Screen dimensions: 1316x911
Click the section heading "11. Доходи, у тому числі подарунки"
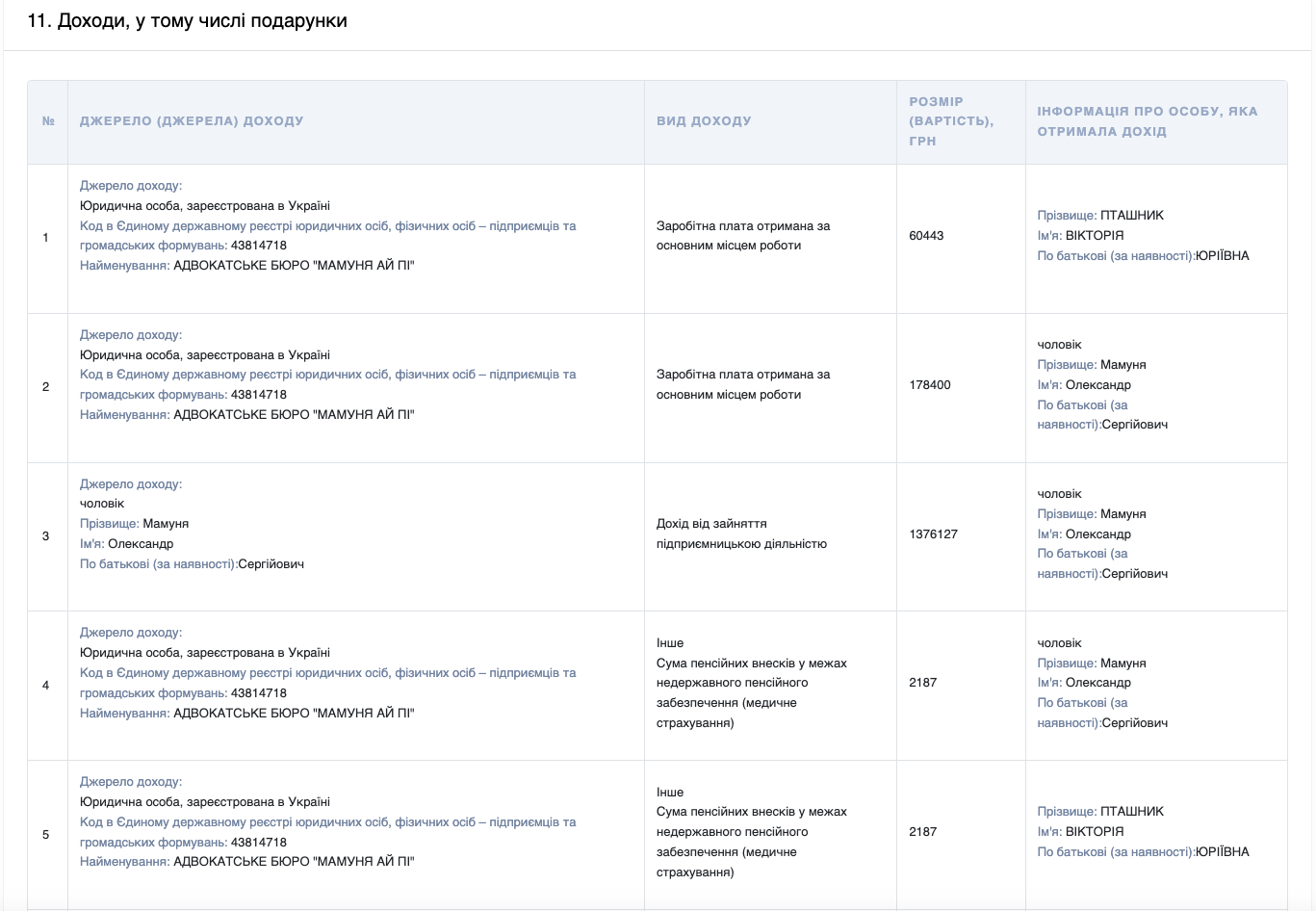(188, 20)
